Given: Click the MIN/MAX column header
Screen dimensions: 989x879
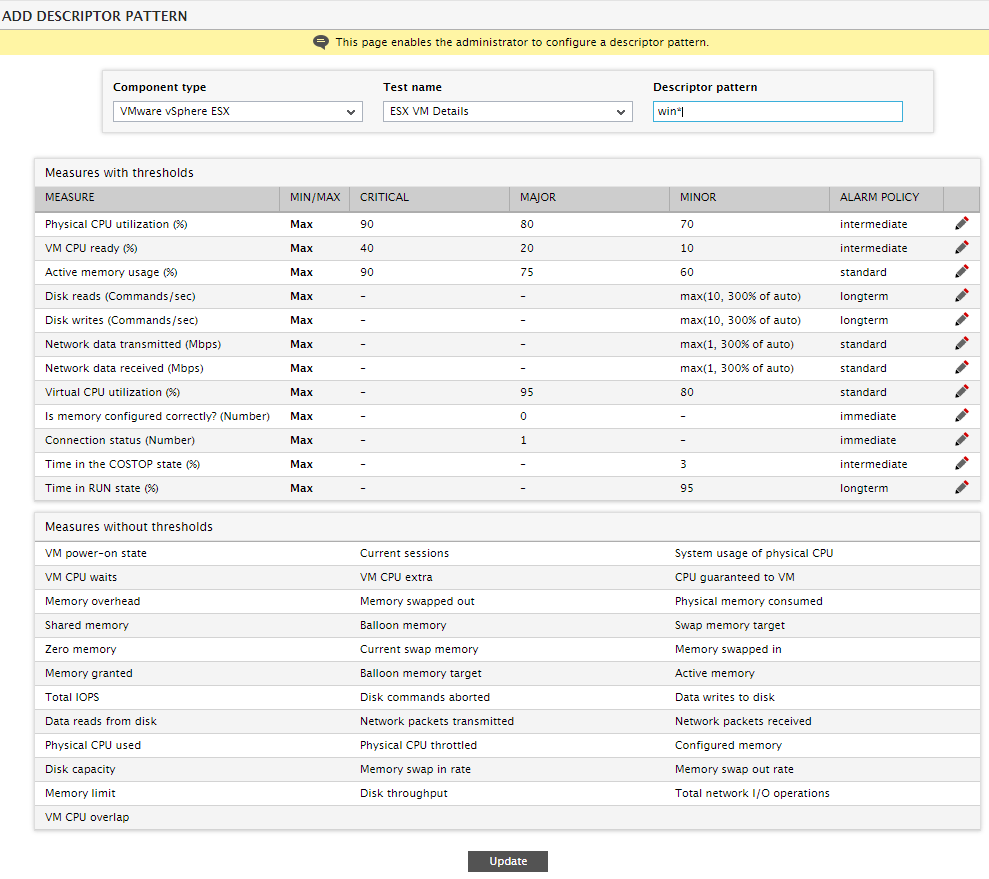Looking at the screenshot, I should (x=315, y=197).
